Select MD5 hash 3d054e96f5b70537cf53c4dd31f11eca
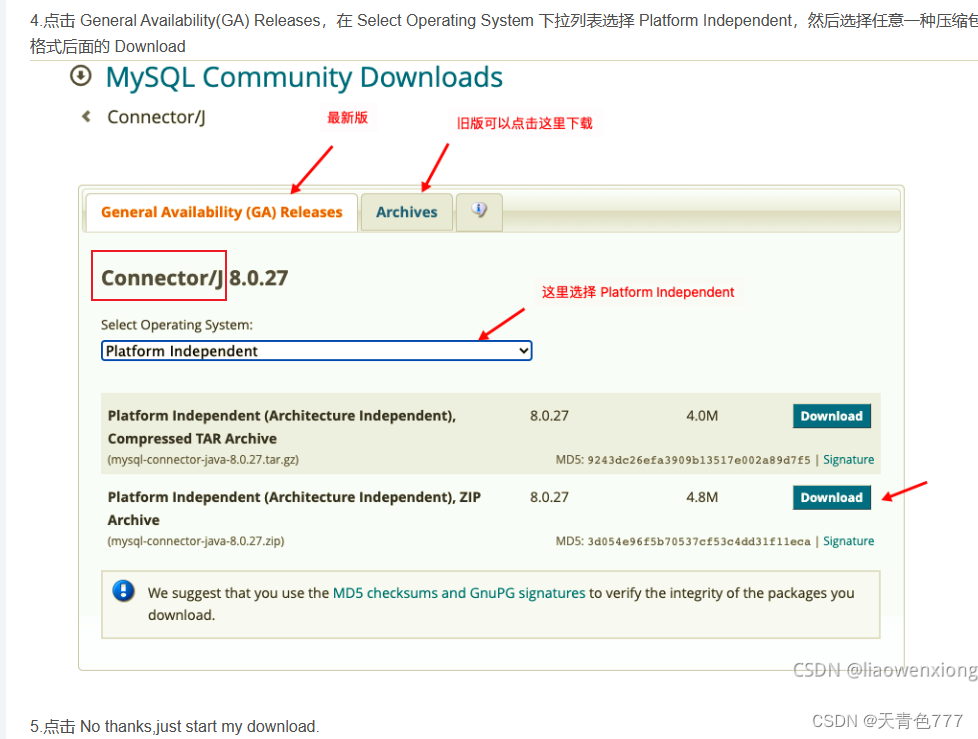The width and height of the screenshot is (978, 739). click(x=699, y=541)
